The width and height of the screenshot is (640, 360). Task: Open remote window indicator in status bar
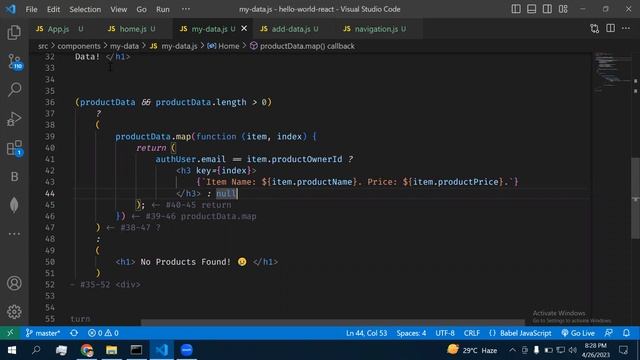10,333
